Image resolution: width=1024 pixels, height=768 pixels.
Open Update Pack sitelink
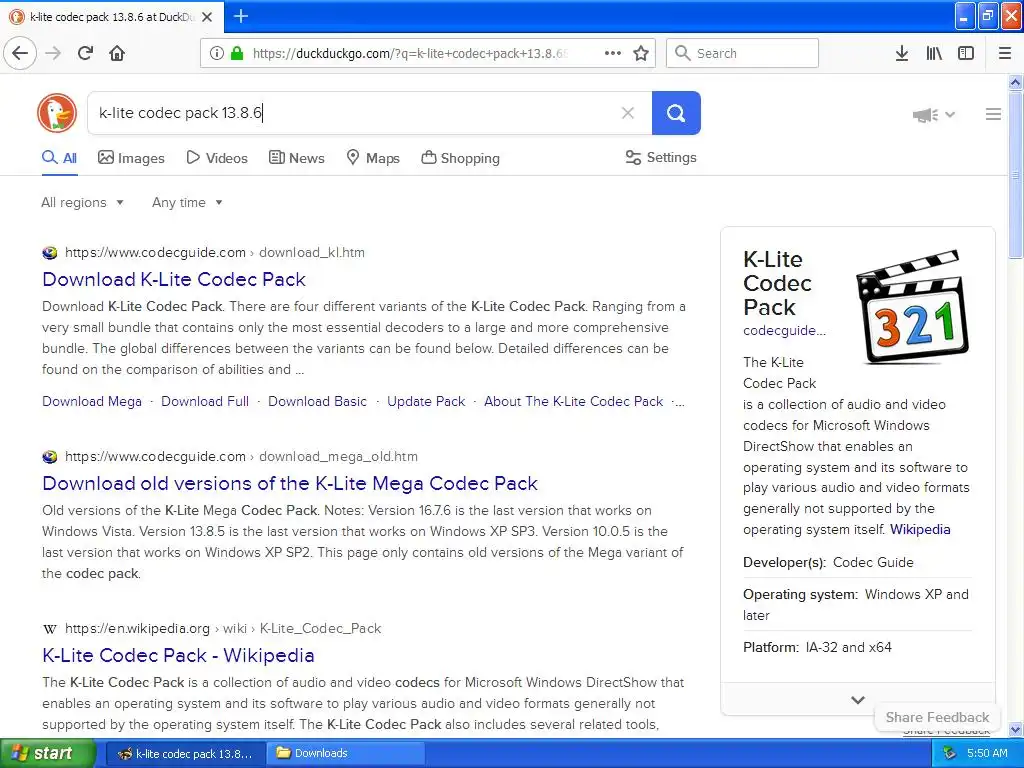tap(426, 402)
